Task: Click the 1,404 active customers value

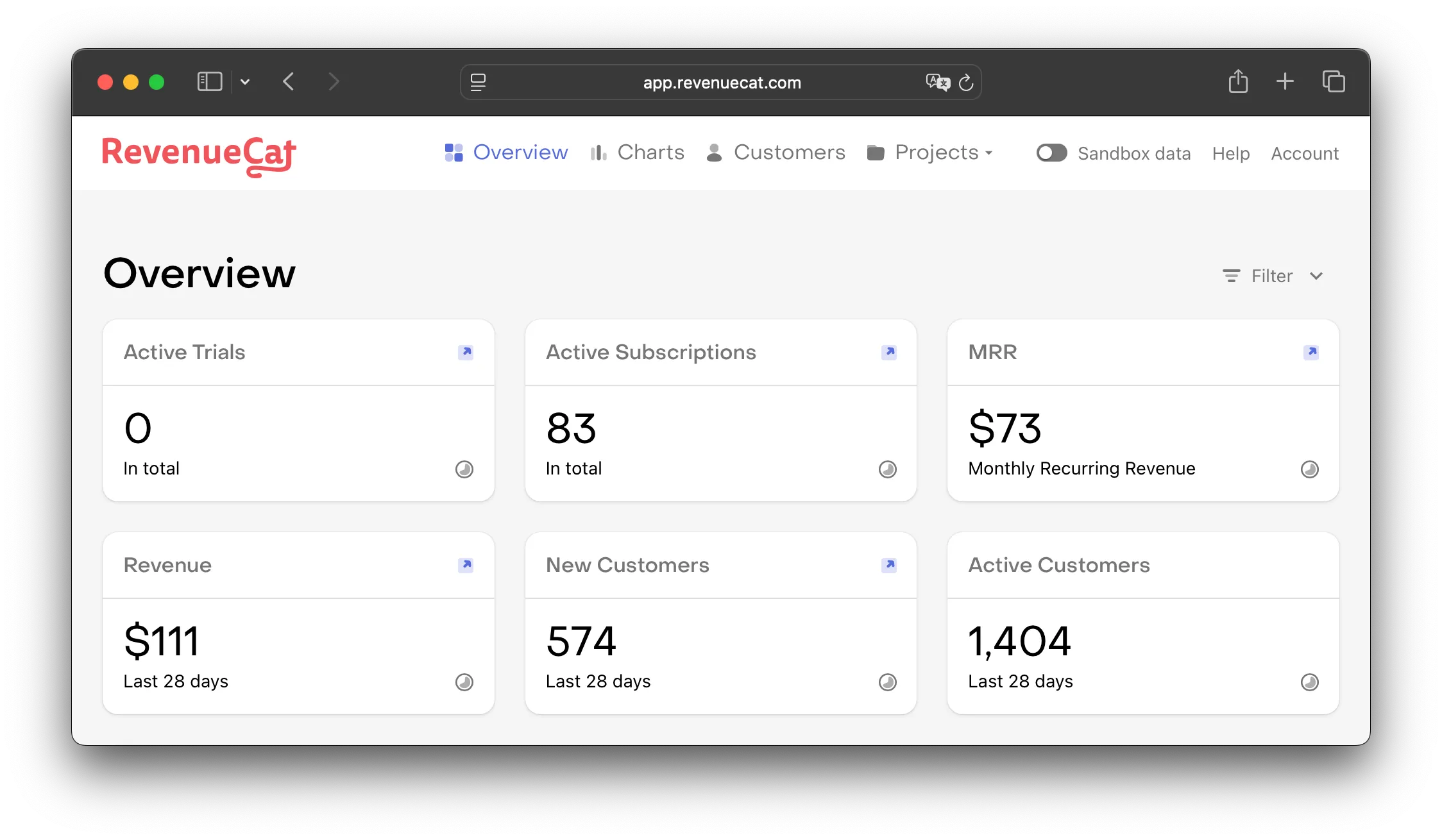Action: coord(1019,641)
